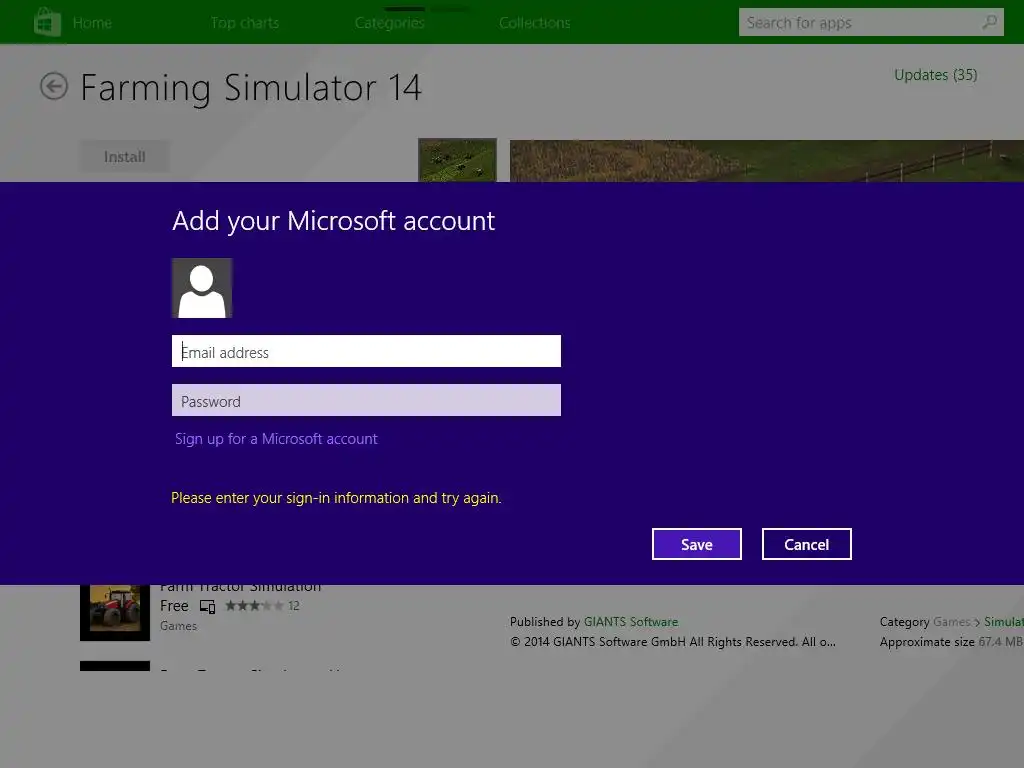Click the Cancel button
This screenshot has width=1024, height=768.
point(807,544)
